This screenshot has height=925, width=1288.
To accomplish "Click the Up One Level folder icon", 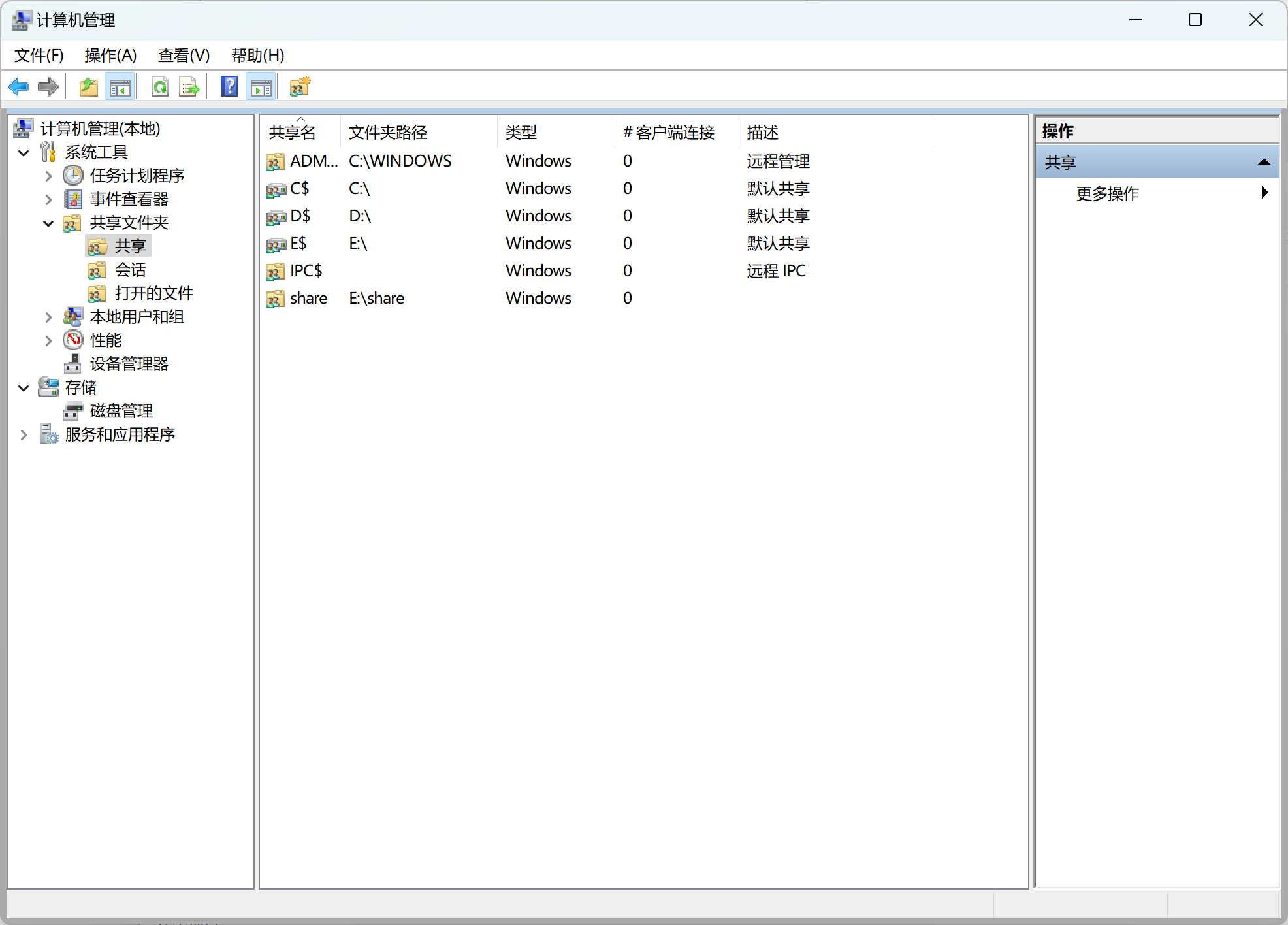I will click(x=88, y=86).
